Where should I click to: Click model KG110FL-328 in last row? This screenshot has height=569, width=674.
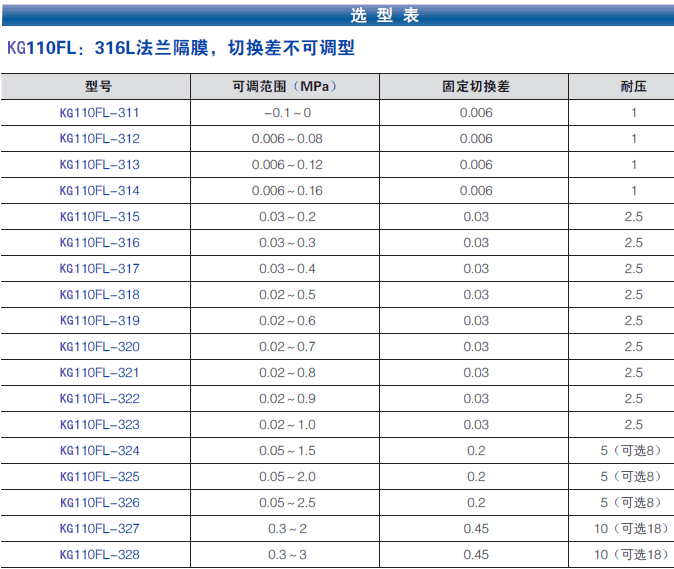100,555
